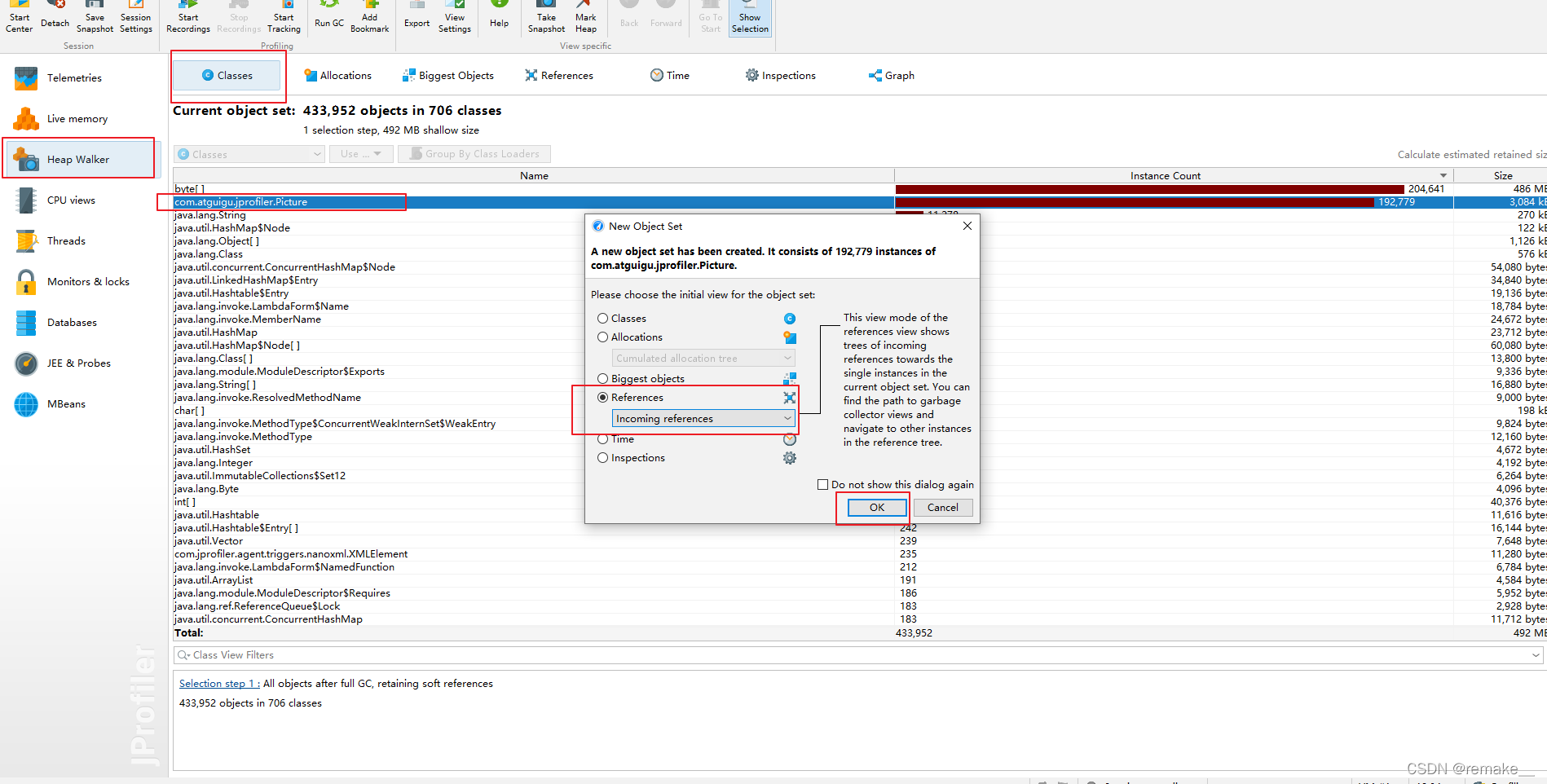The width and height of the screenshot is (1547, 784).
Task: Click Start Recordings toolbar icon
Action: pos(188,17)
